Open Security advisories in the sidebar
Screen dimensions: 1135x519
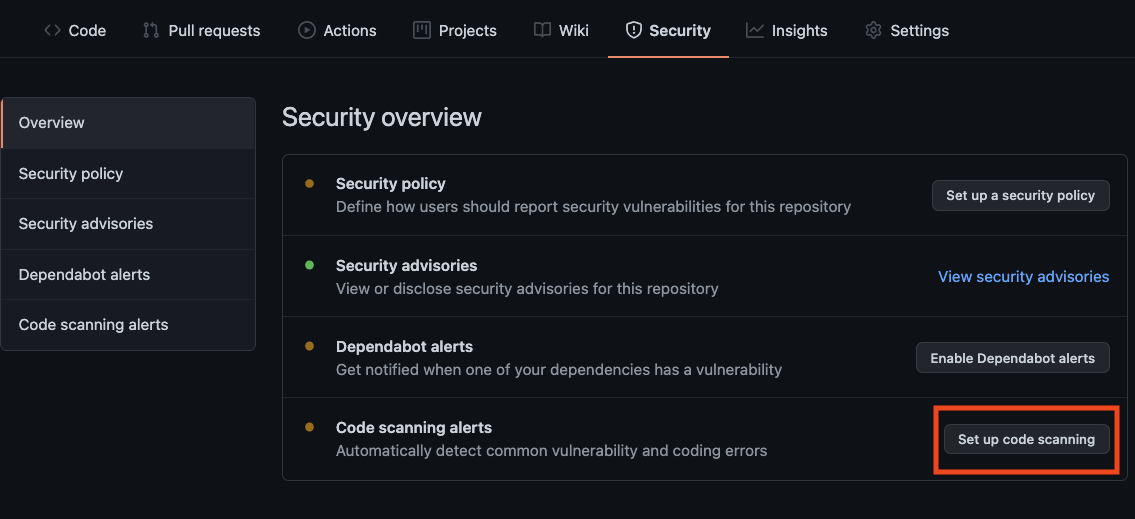pos(128,224)
